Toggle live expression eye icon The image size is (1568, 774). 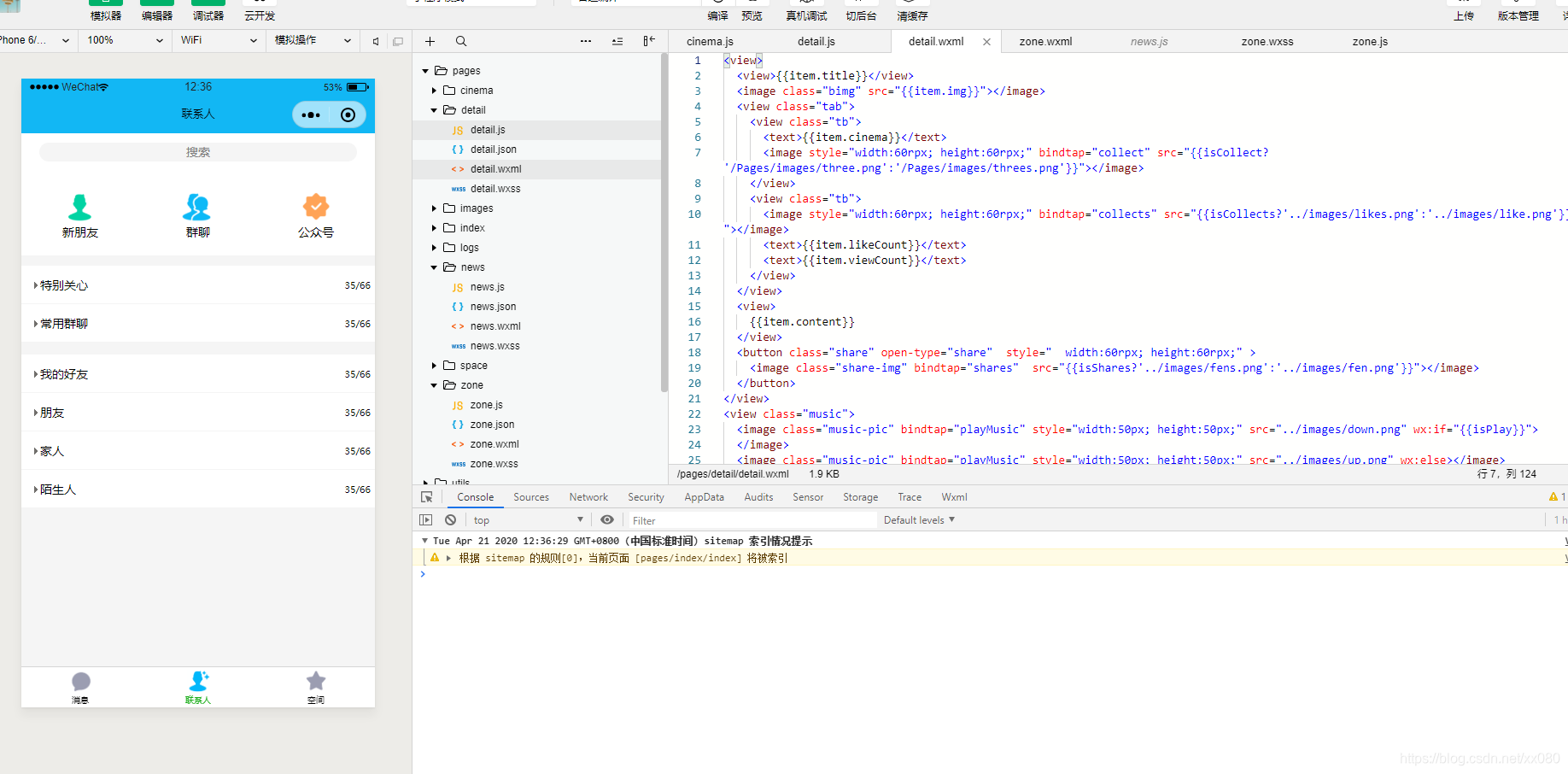[x=607, y=519]
